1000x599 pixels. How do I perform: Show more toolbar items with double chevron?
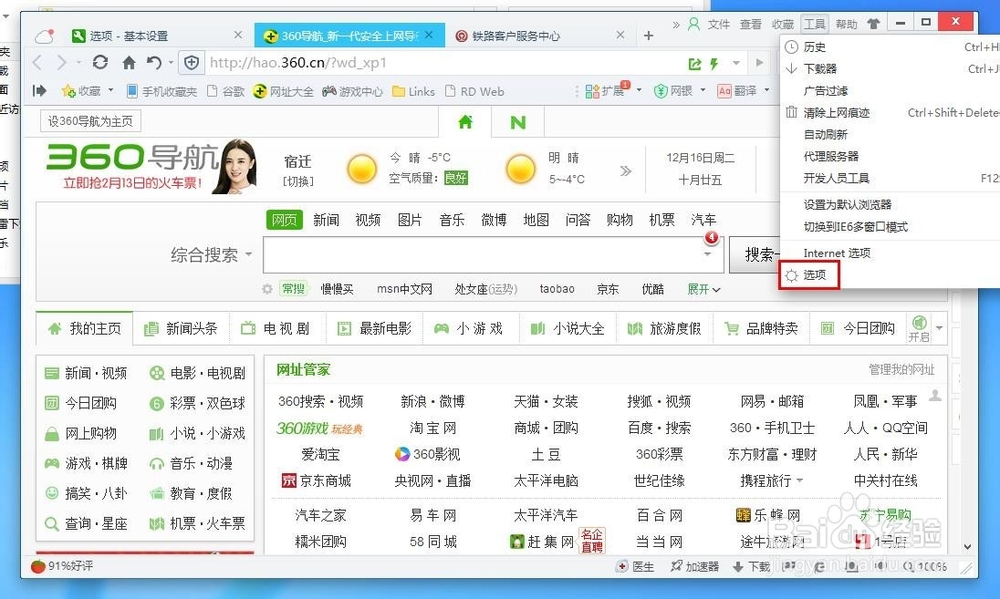pos(675,25)
